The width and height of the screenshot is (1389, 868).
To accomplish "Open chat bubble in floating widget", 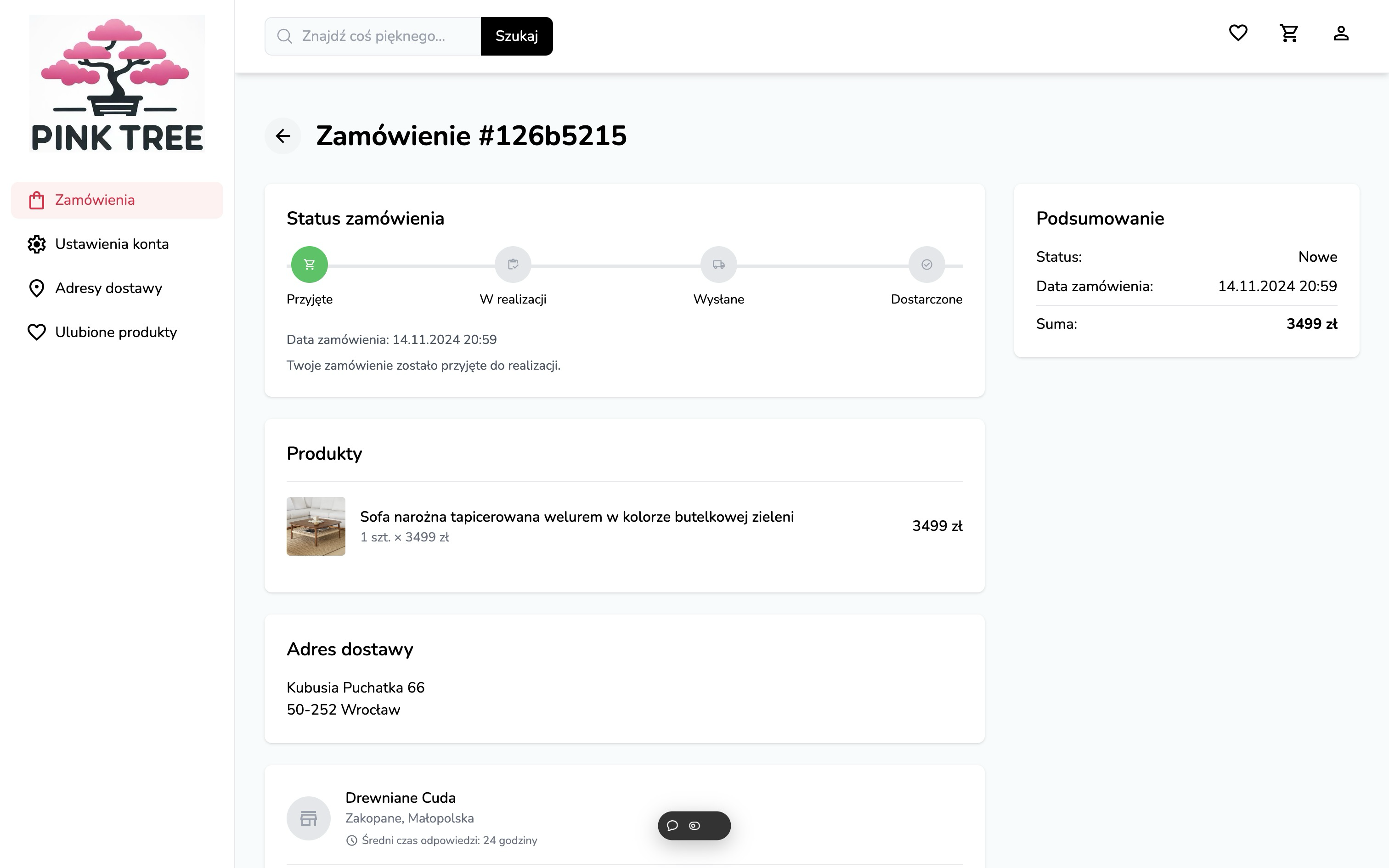I will [x=673, y=826].
